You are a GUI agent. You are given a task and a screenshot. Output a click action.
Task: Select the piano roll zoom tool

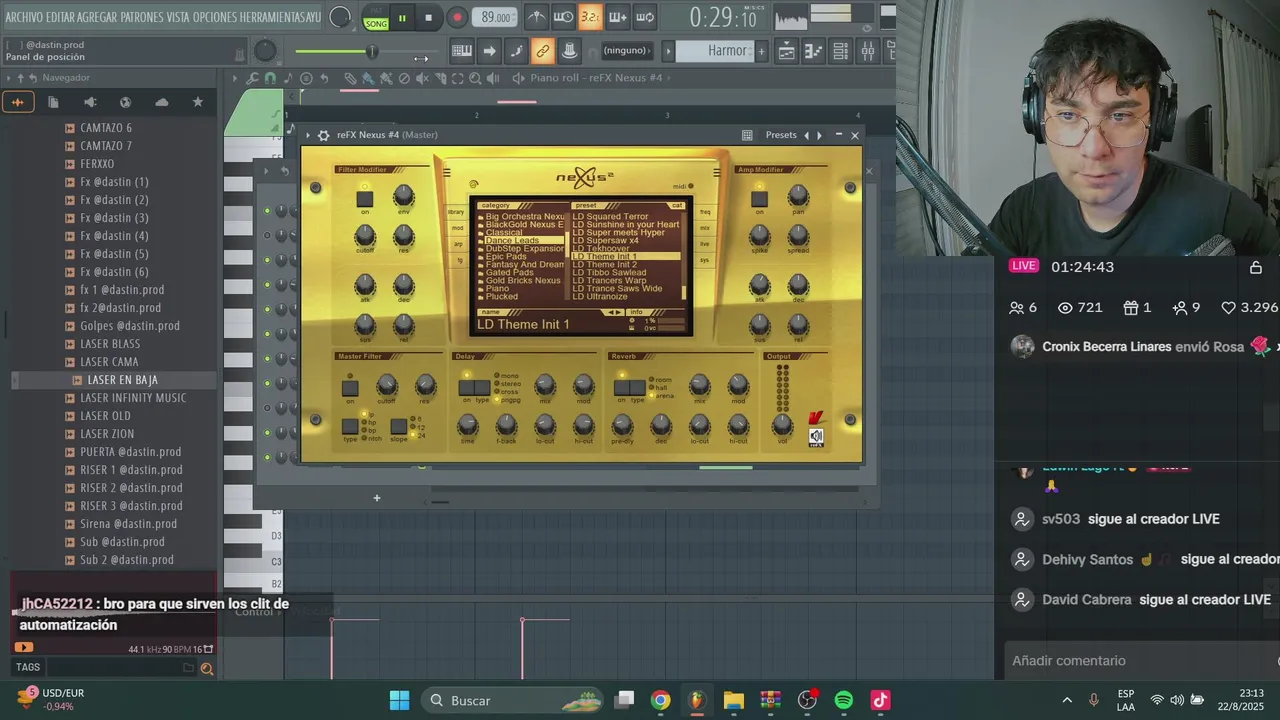(476, 78)
